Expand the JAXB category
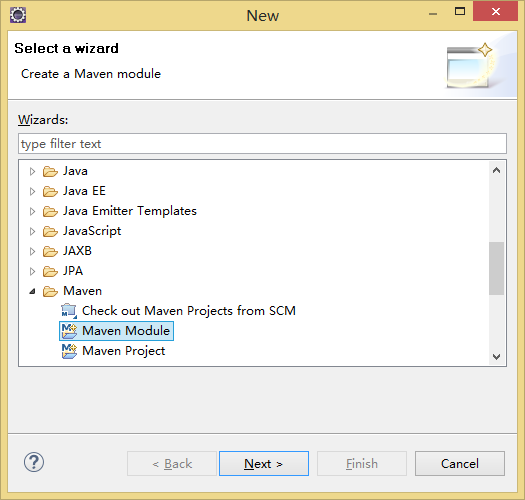525x500 pixels. (32, 251)
